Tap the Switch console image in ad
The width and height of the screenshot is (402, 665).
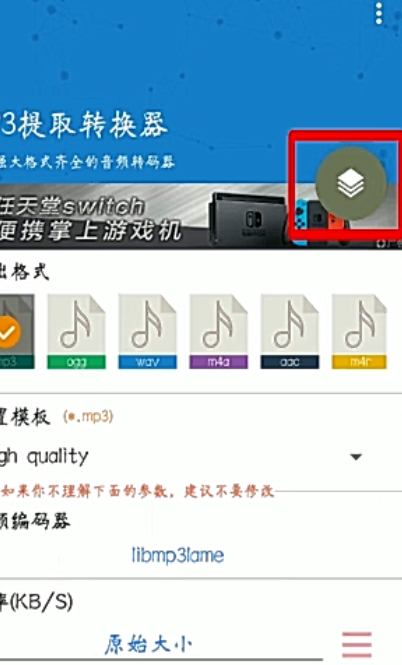pos(250,217)
